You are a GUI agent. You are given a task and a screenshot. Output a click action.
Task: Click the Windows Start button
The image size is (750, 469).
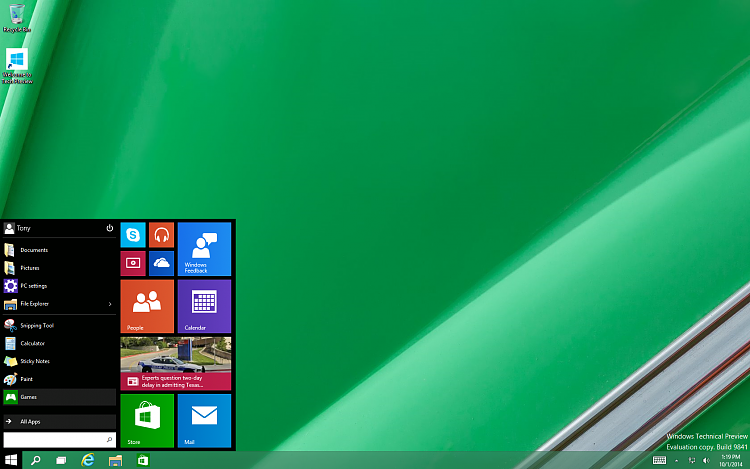pyautogui.click(x=11, y=460)
